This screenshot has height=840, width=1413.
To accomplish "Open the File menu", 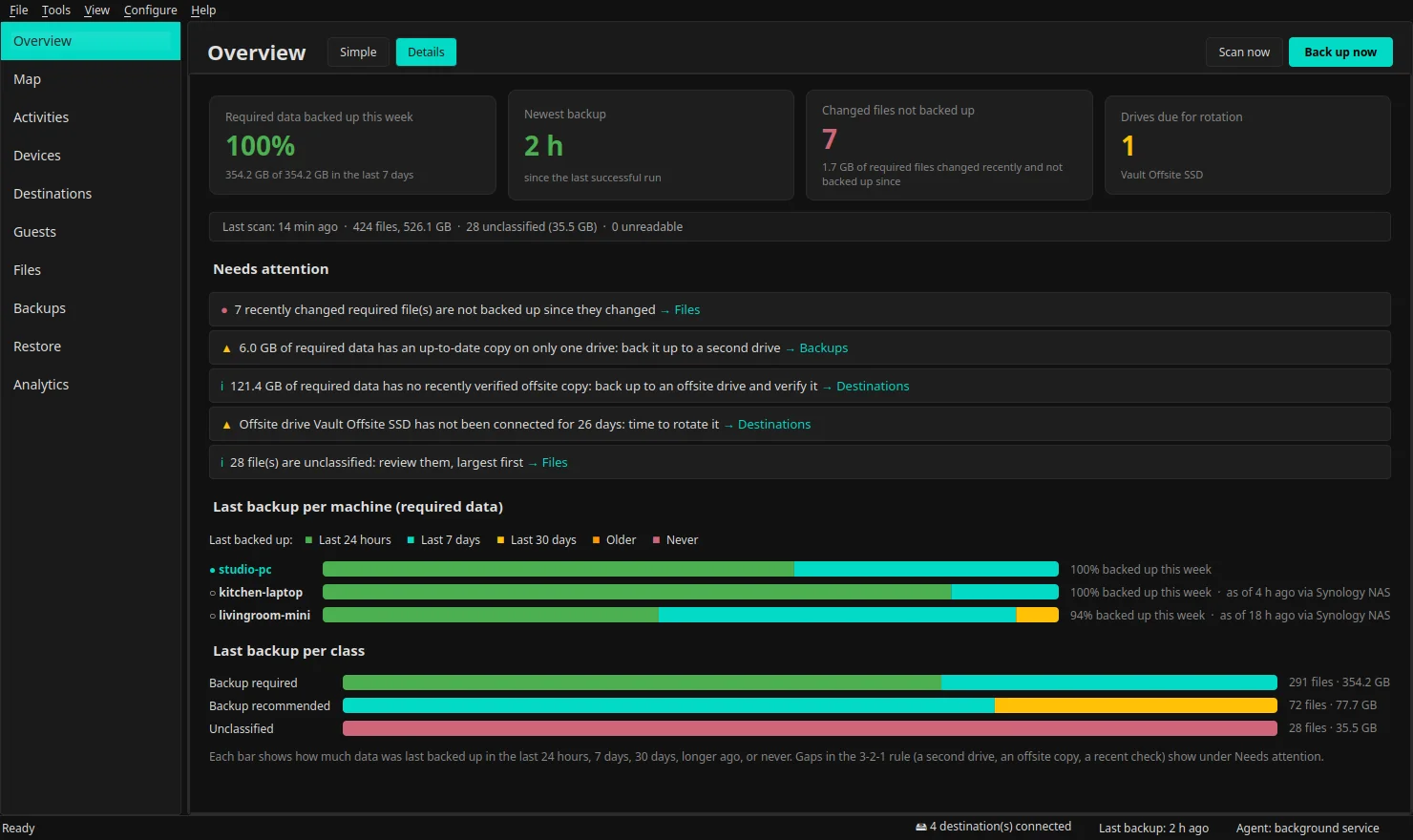I will coord(19,10).
